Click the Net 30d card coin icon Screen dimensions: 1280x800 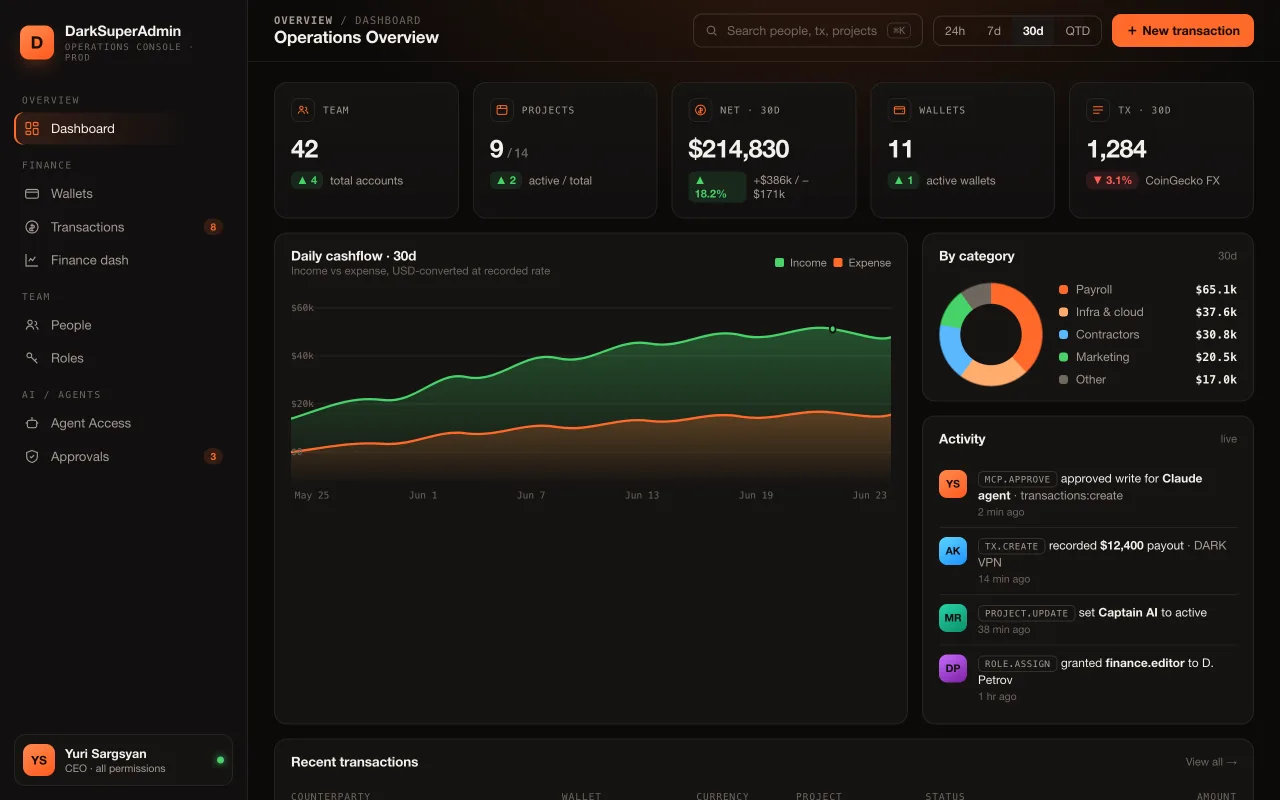pyautogui.click(x=700, y=110)
